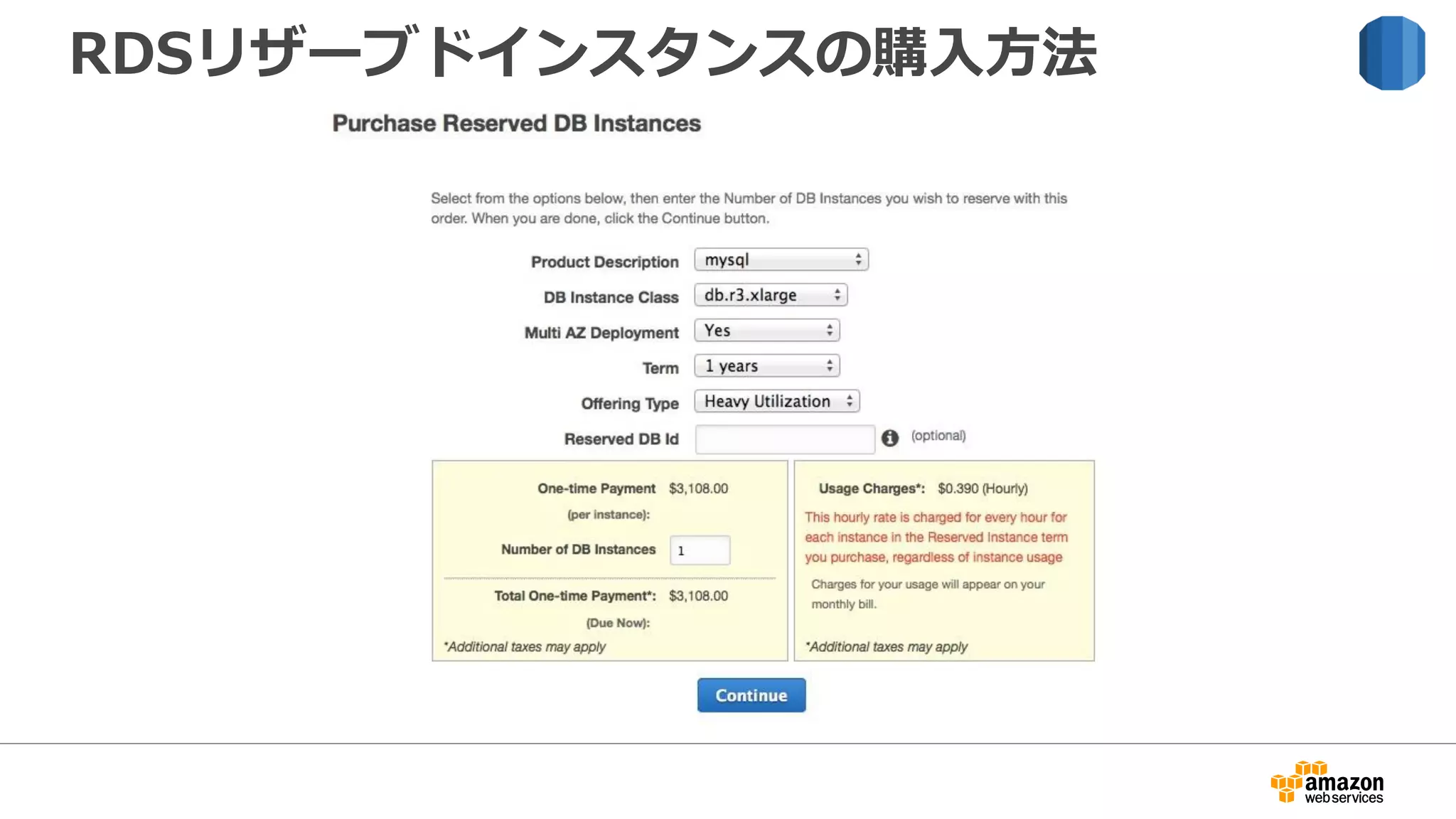Click the Number of DB Instances field
This screenshot has height=819, width=1456.
700,550
